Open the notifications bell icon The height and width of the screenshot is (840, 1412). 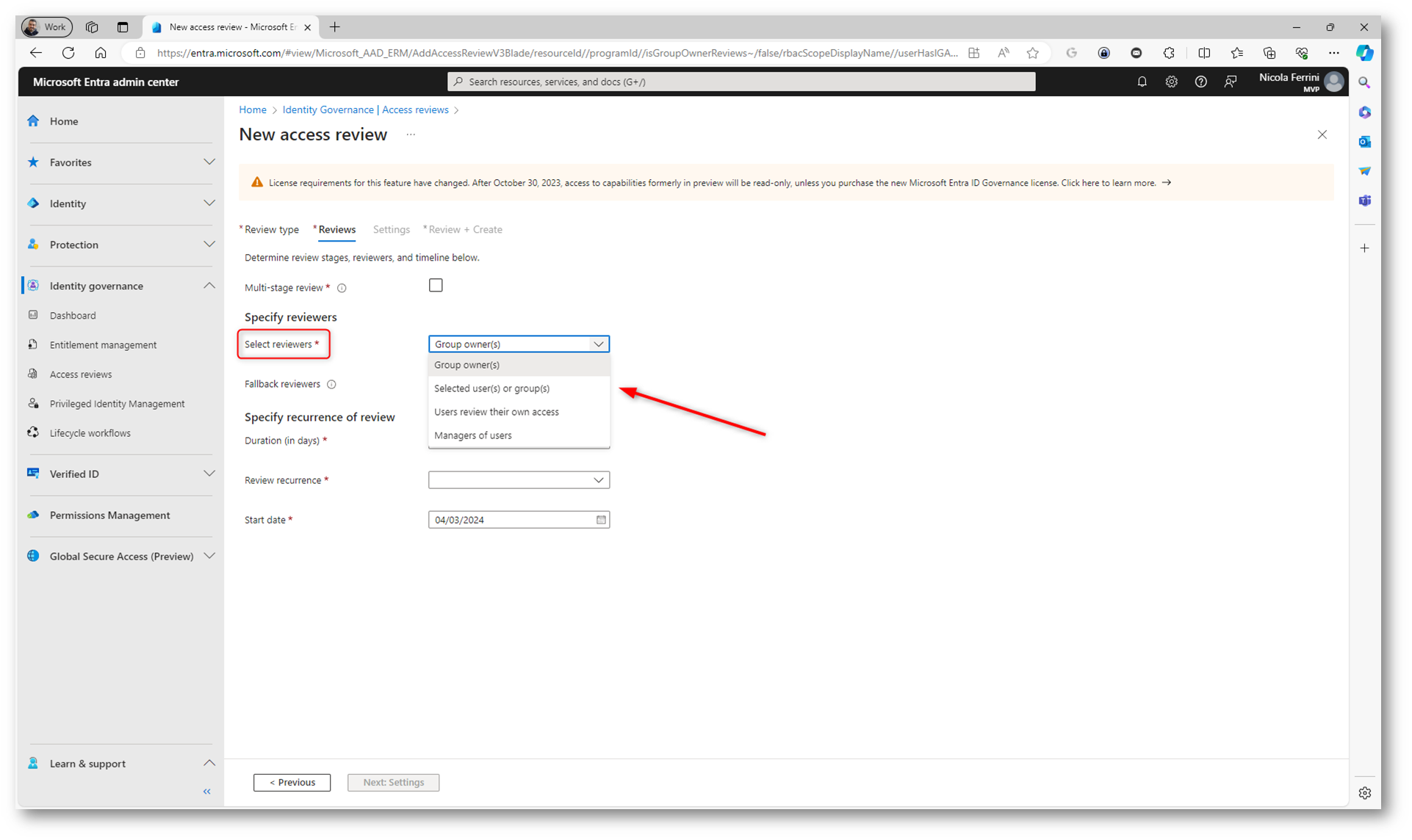pyautogui.click(x=1142, y=82)
